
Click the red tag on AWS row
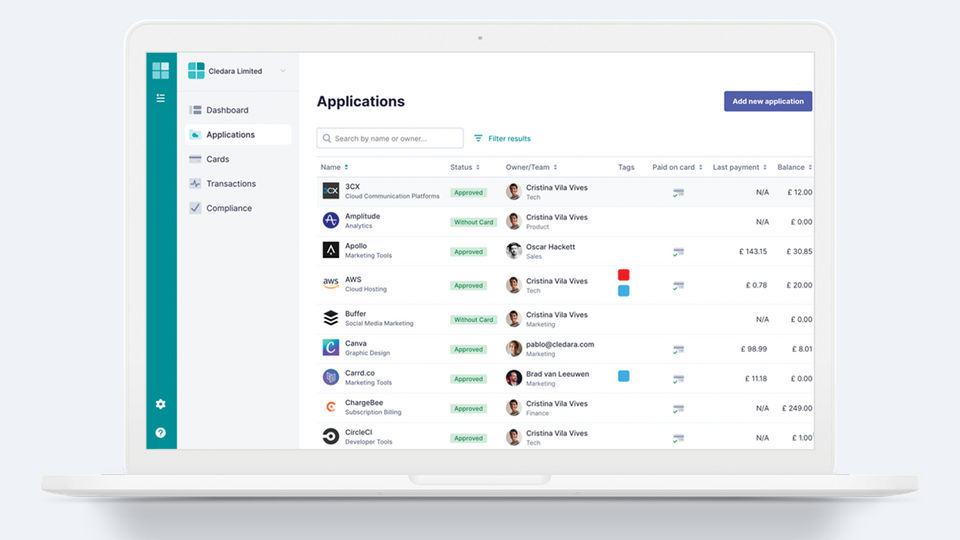click(623, 275)
